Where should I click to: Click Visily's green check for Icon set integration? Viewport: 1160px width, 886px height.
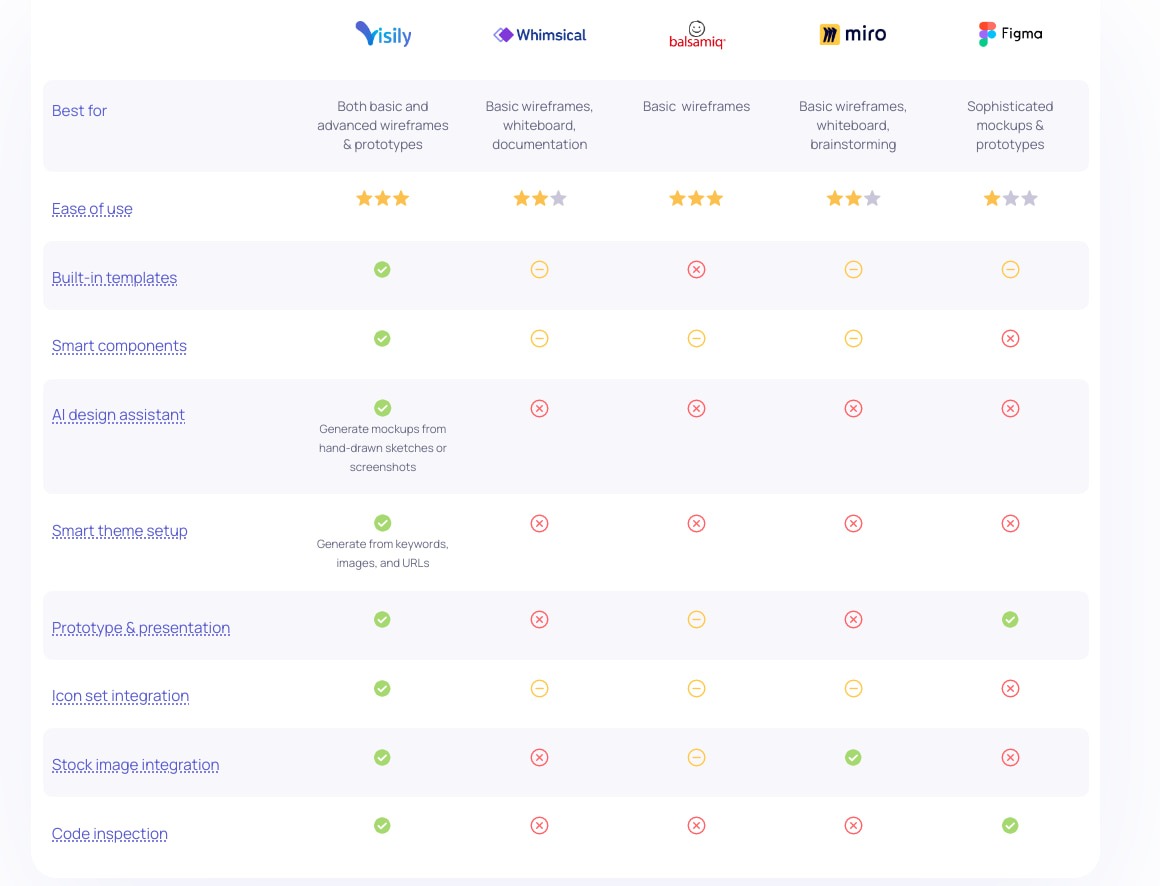click(382, 689)
